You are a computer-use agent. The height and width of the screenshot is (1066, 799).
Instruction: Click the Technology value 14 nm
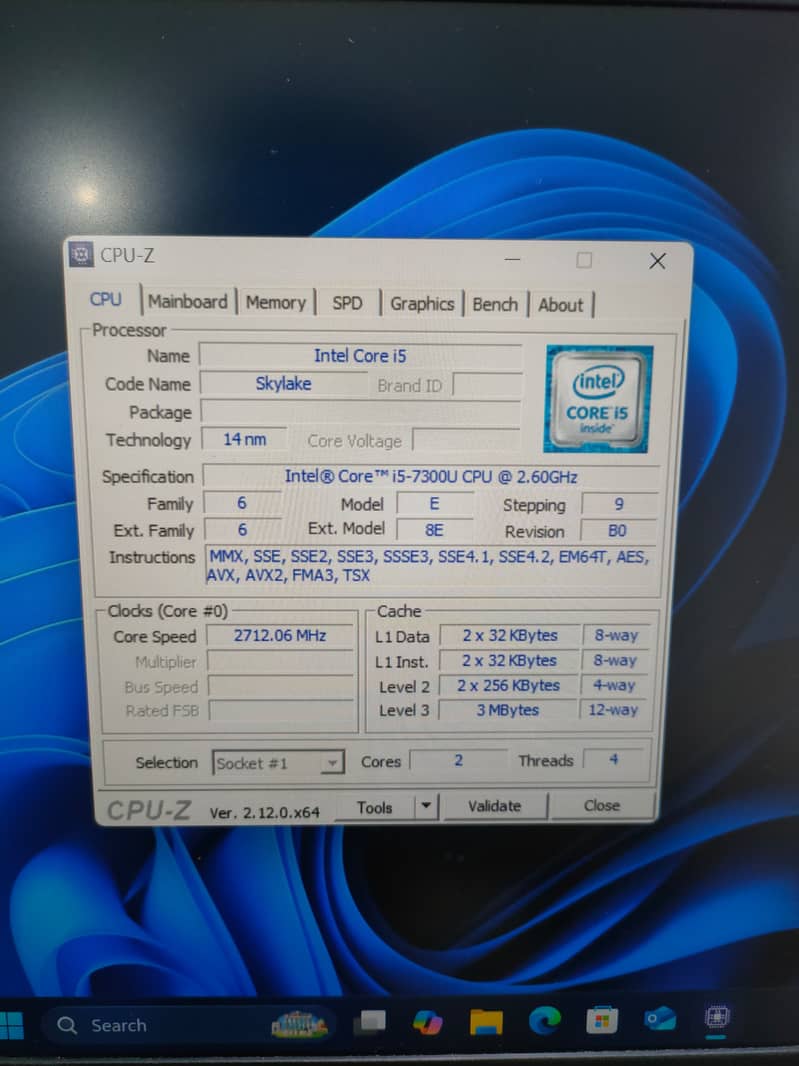(245, 439)
